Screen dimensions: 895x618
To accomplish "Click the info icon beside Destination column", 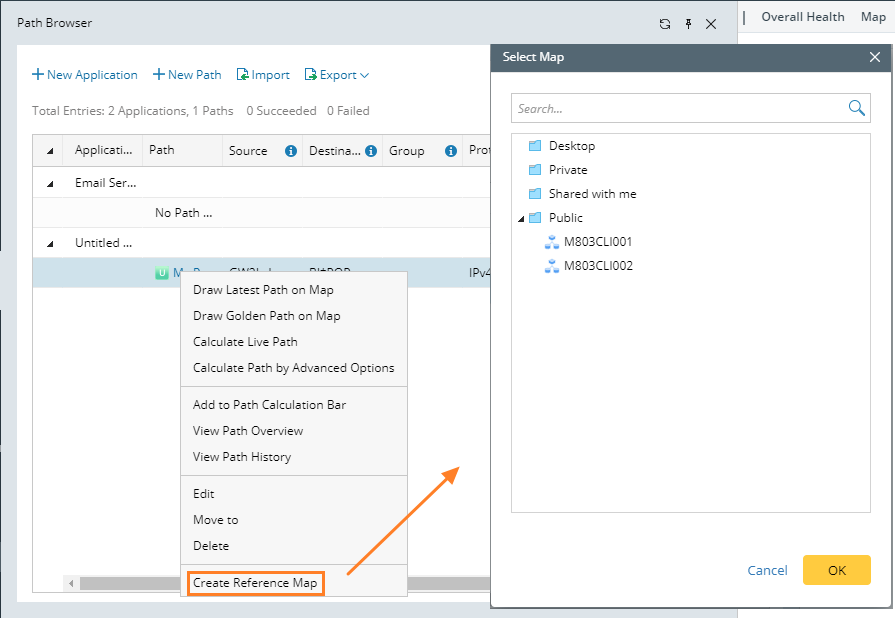I will [371, 151].
